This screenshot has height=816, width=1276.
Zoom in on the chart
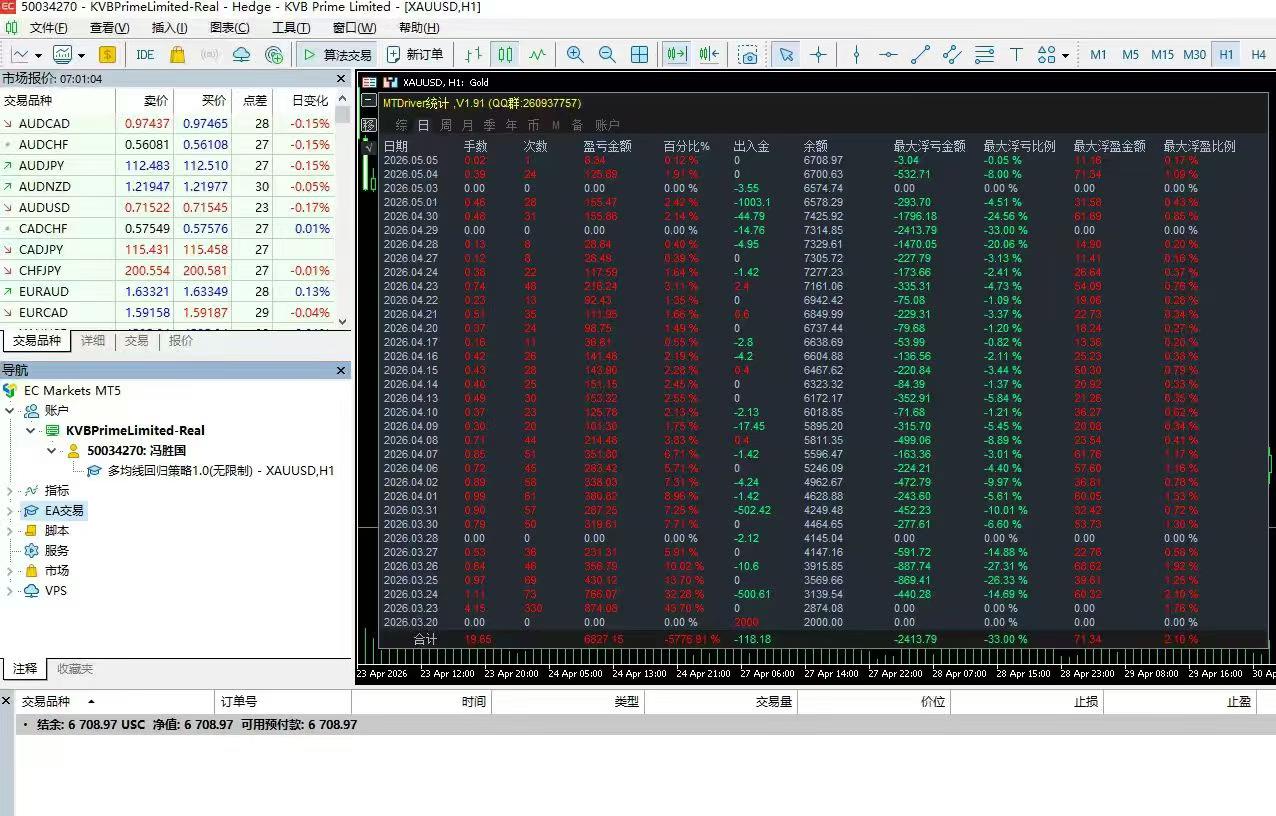tap(575, 55)
